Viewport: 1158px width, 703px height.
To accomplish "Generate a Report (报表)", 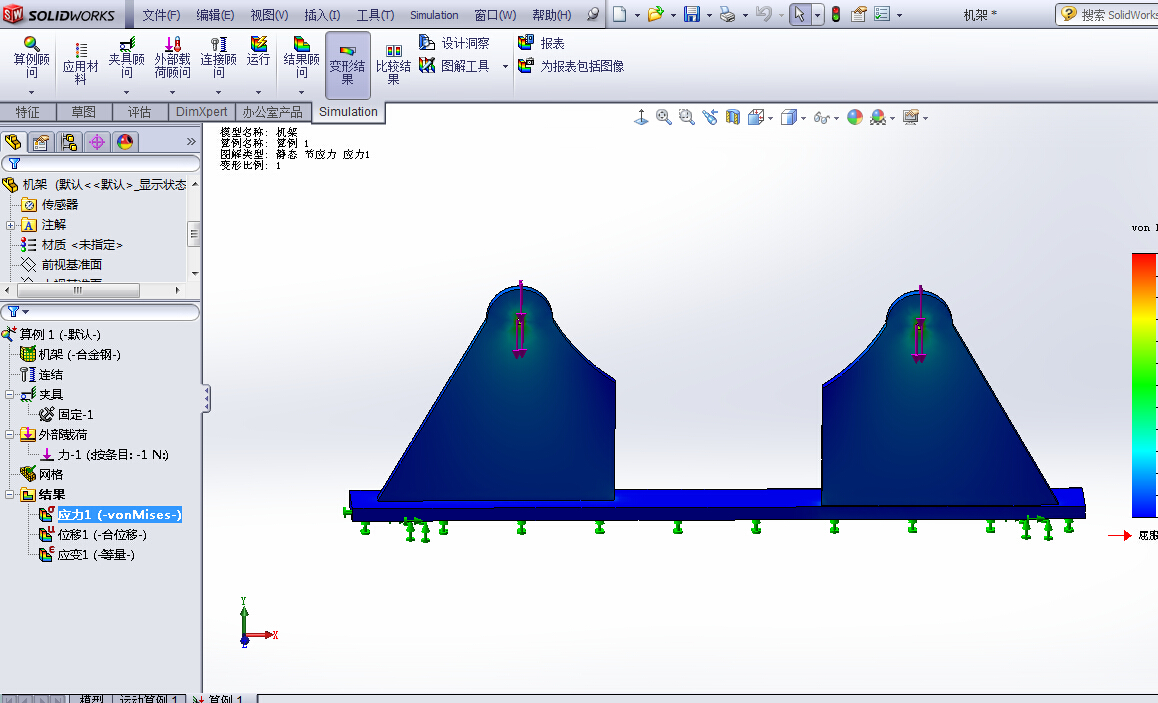I will [541, 43].
